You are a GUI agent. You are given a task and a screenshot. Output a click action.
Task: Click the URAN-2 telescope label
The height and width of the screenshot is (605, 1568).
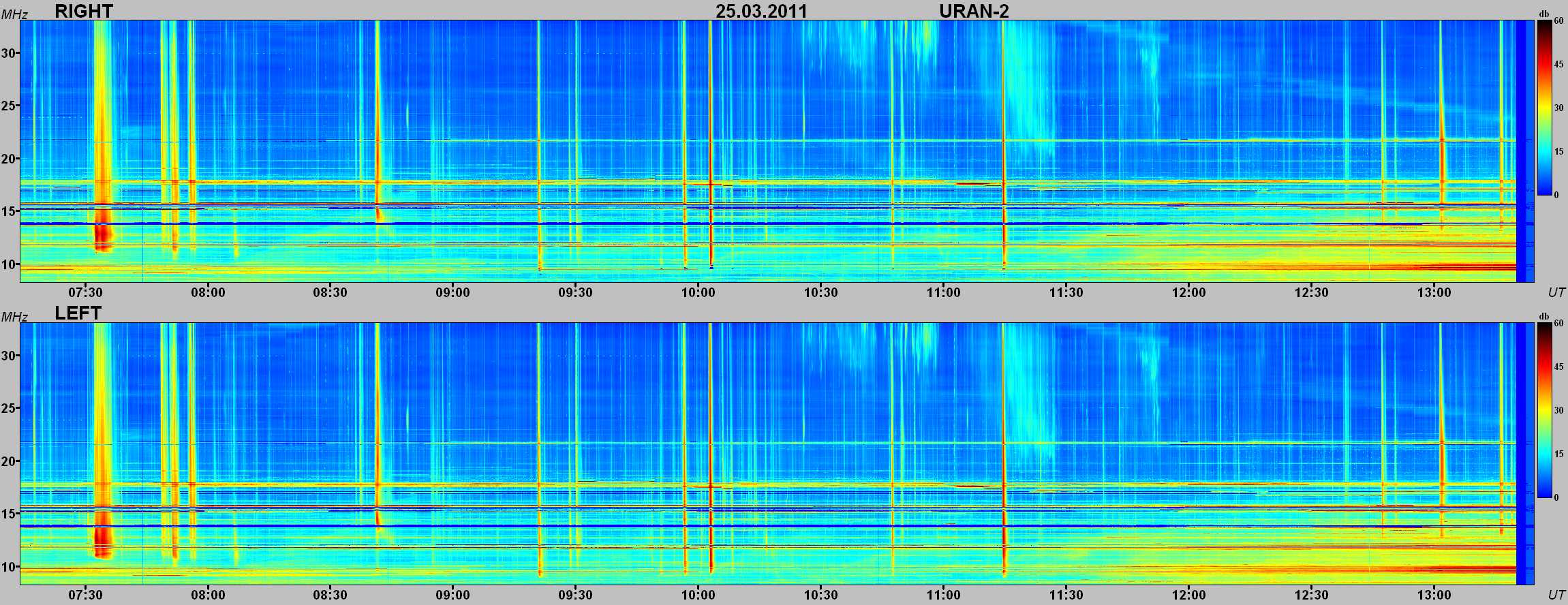click(x=974, y=12)
